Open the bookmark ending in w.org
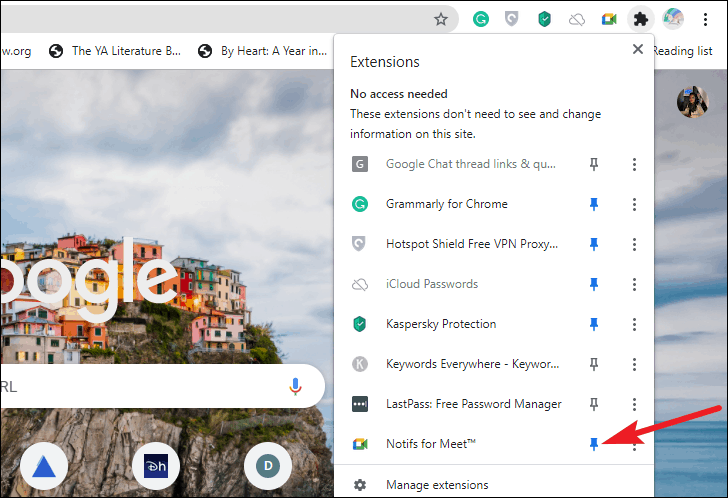Screen dimensions: 728x498 [x=16, y=51]
